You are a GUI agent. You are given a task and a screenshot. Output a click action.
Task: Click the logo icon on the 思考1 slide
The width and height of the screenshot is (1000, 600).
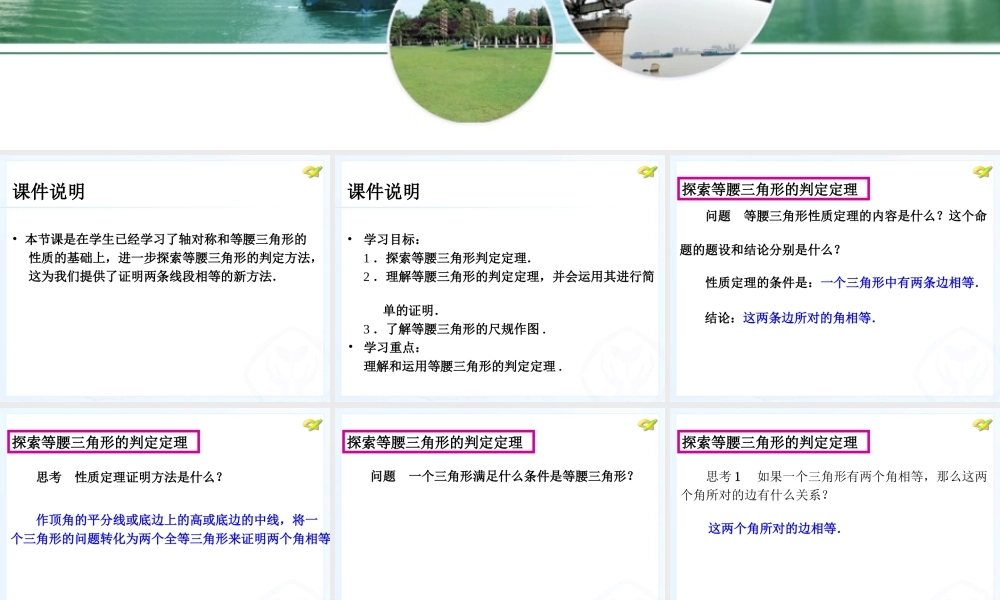click(x=982, y=425)
